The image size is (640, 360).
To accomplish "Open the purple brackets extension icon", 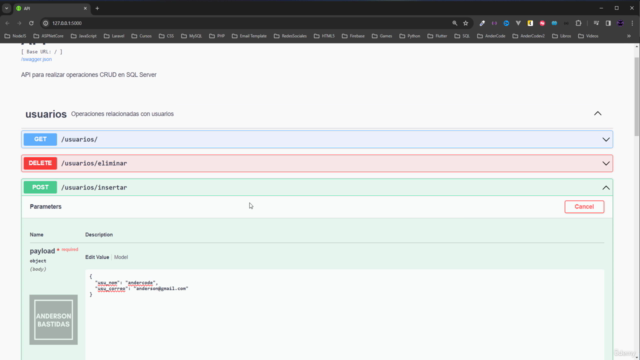I will point(494,23).
